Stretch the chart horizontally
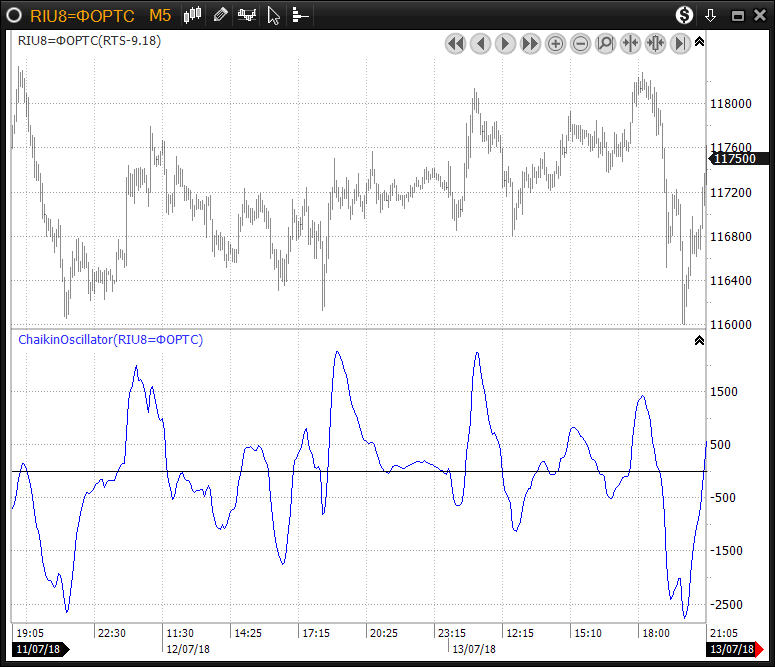The image size is (775, 667). tap(656, 43)
